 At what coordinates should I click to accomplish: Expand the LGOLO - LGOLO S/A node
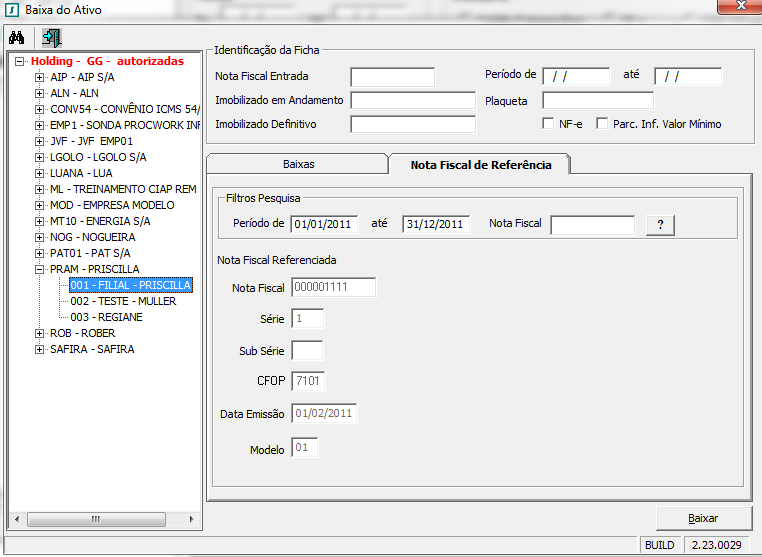pyautogui.click(x=39, y=157)
